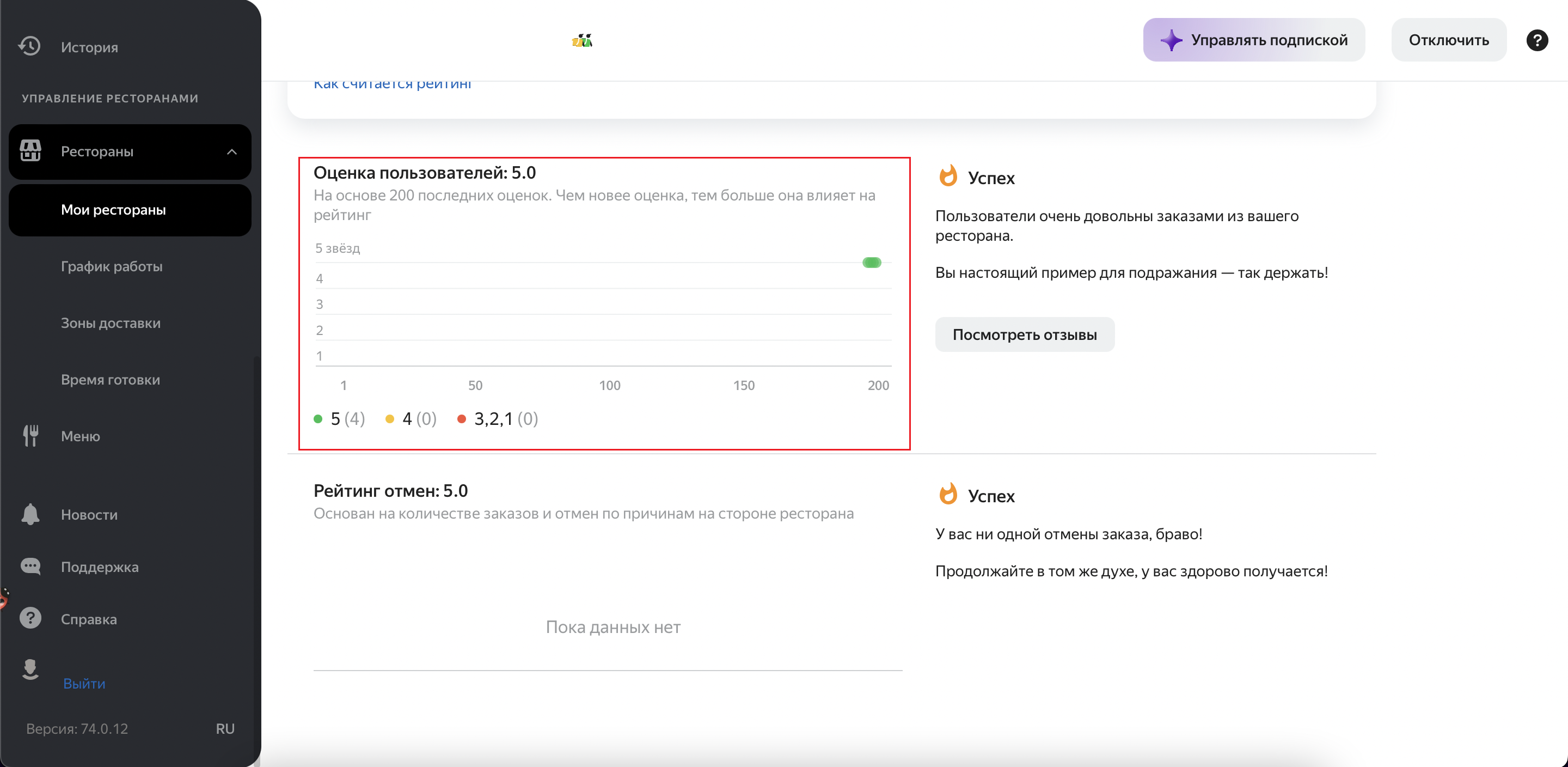
Task: Click the View Reviews button
Action: point(1024,334)
